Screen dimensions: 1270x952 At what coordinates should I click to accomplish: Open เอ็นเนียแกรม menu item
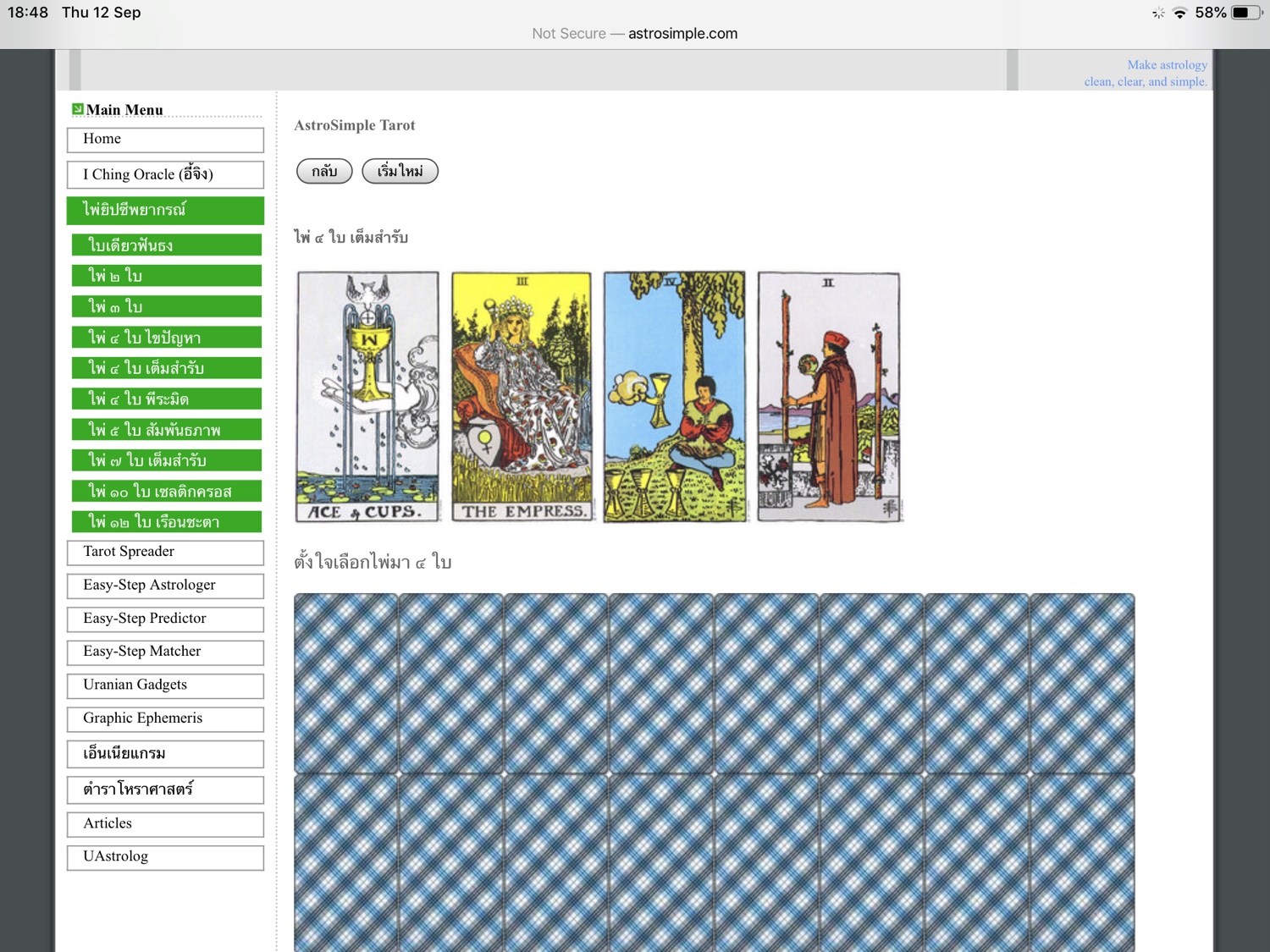click(165, 754)
